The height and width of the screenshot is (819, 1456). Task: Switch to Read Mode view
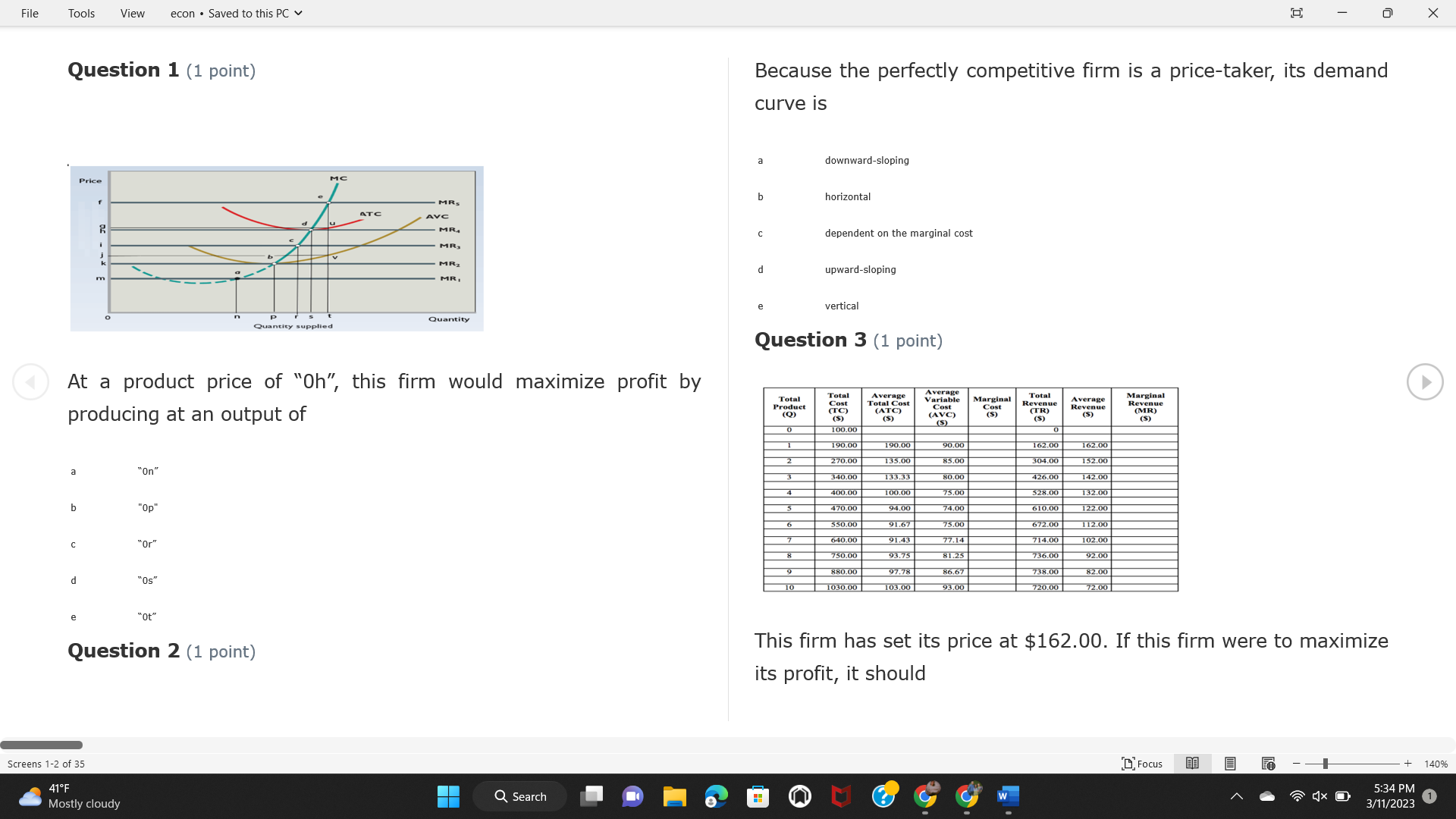click(x=1191, y=764)
